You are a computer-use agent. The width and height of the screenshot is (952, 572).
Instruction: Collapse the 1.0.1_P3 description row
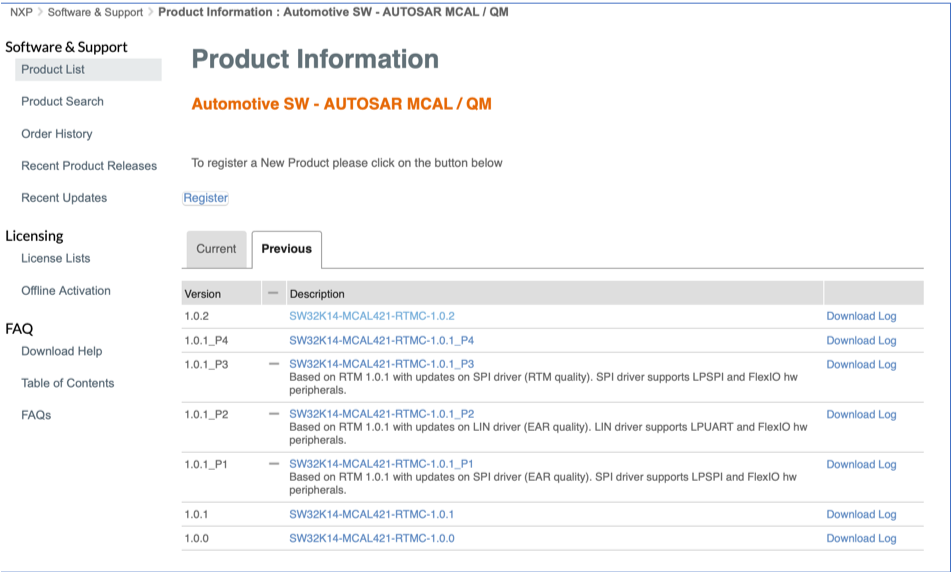(x=274, y=364)
